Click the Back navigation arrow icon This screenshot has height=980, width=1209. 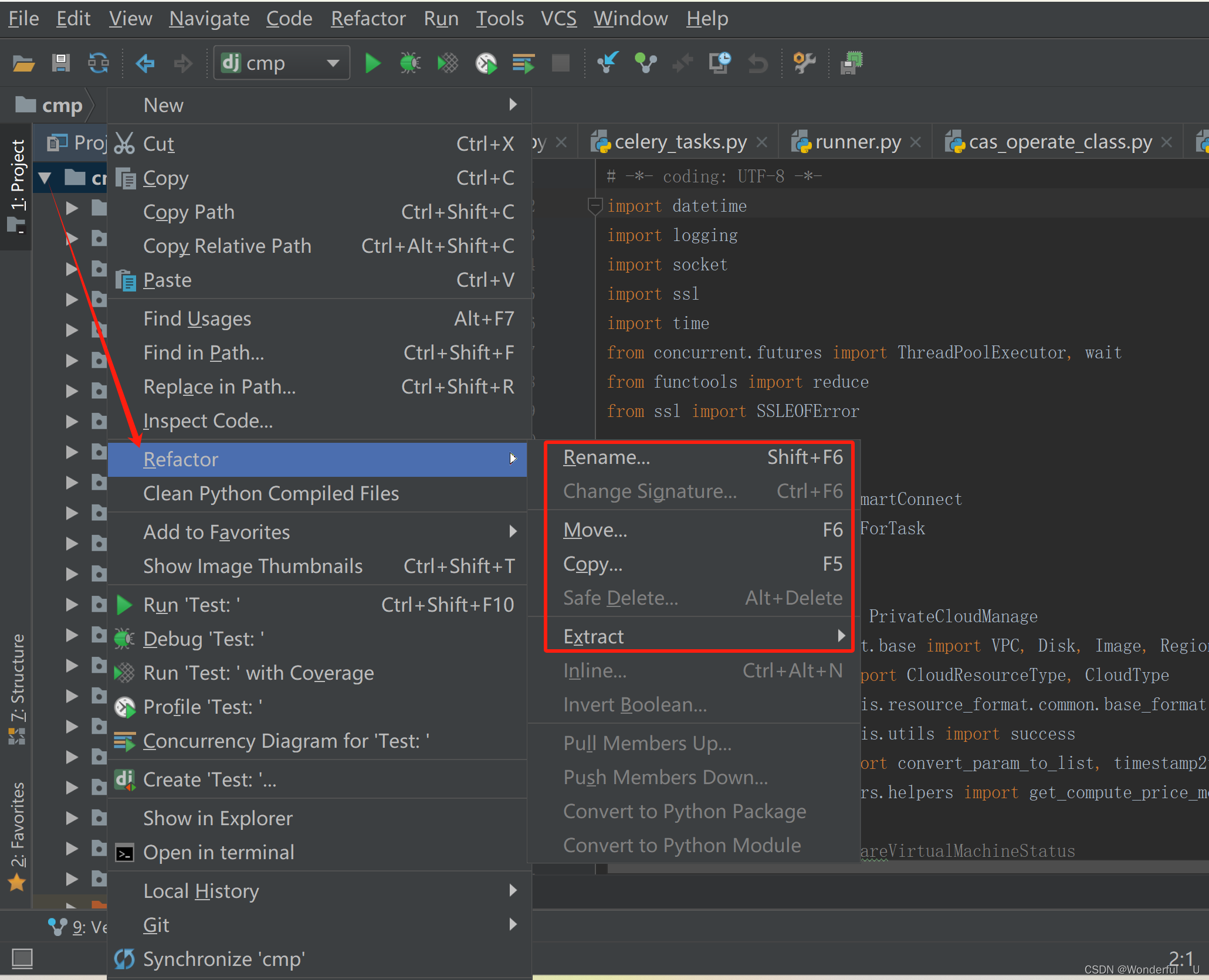point(145,63)
